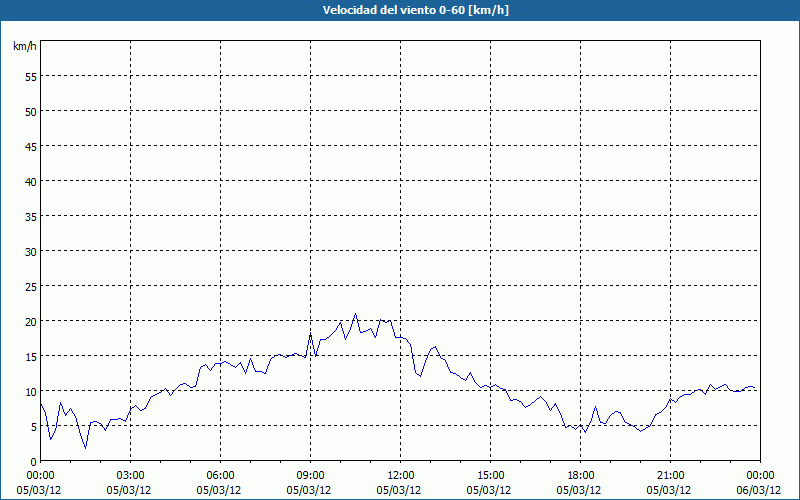Click the 06:00 time axis label
This screenshot has width=800, height=500.
click(220, 476)
